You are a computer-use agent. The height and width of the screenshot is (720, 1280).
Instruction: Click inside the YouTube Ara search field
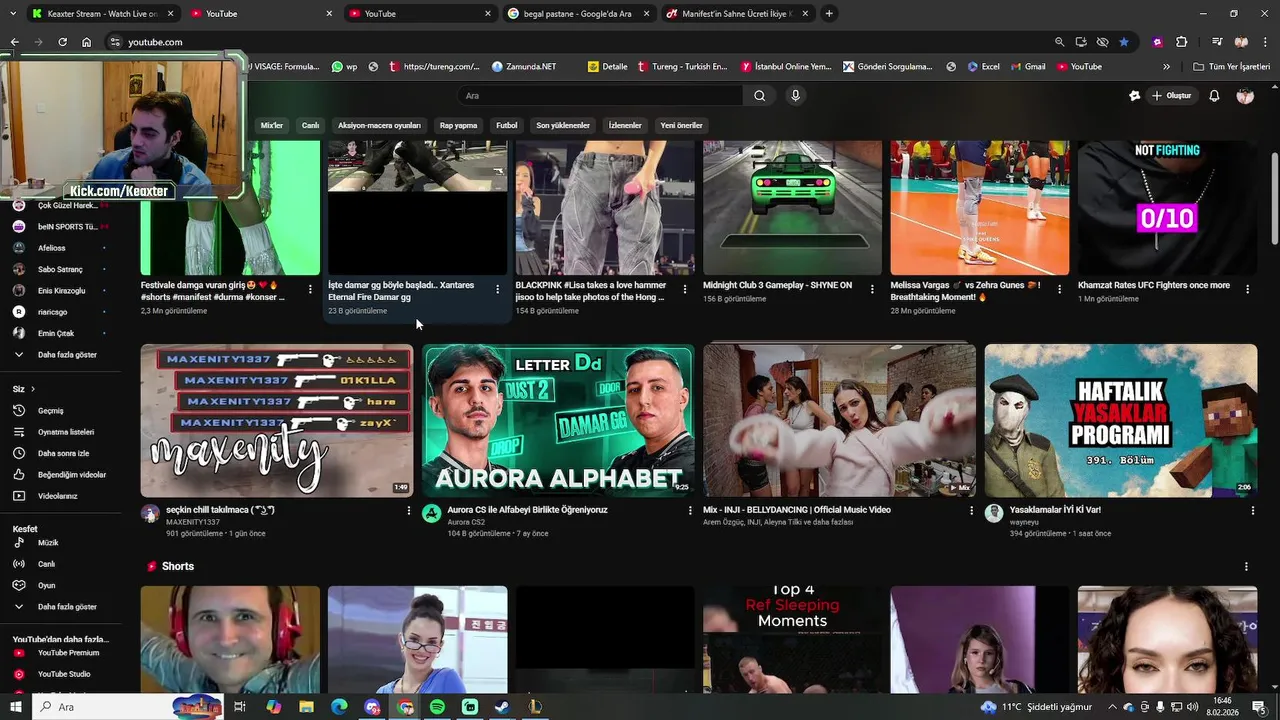click(x=600, y=96)
